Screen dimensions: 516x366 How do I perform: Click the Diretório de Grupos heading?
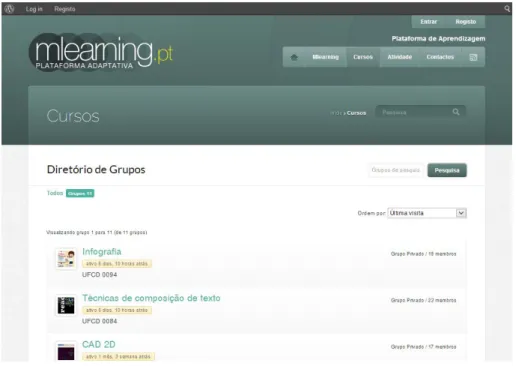tap(96, 170)
